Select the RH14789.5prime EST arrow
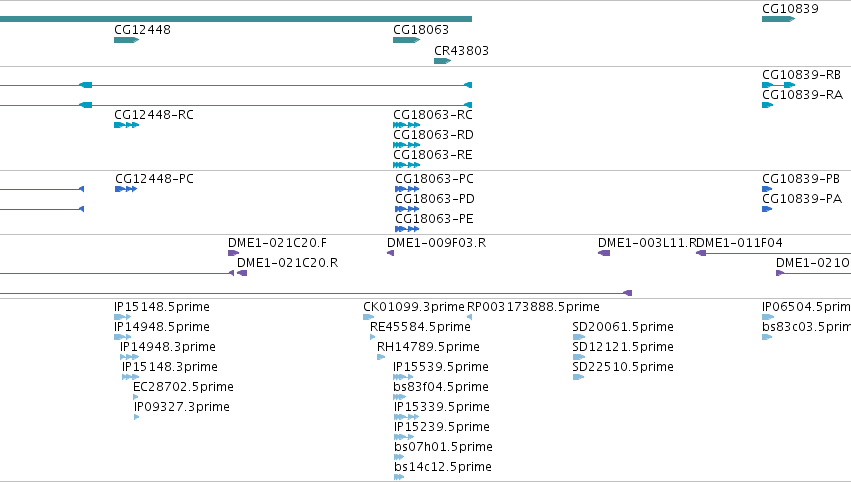 coord(381,357)
